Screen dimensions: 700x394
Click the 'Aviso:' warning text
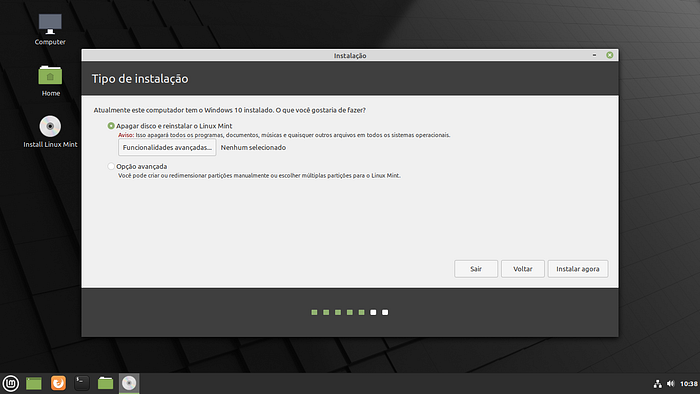point(126,135)
